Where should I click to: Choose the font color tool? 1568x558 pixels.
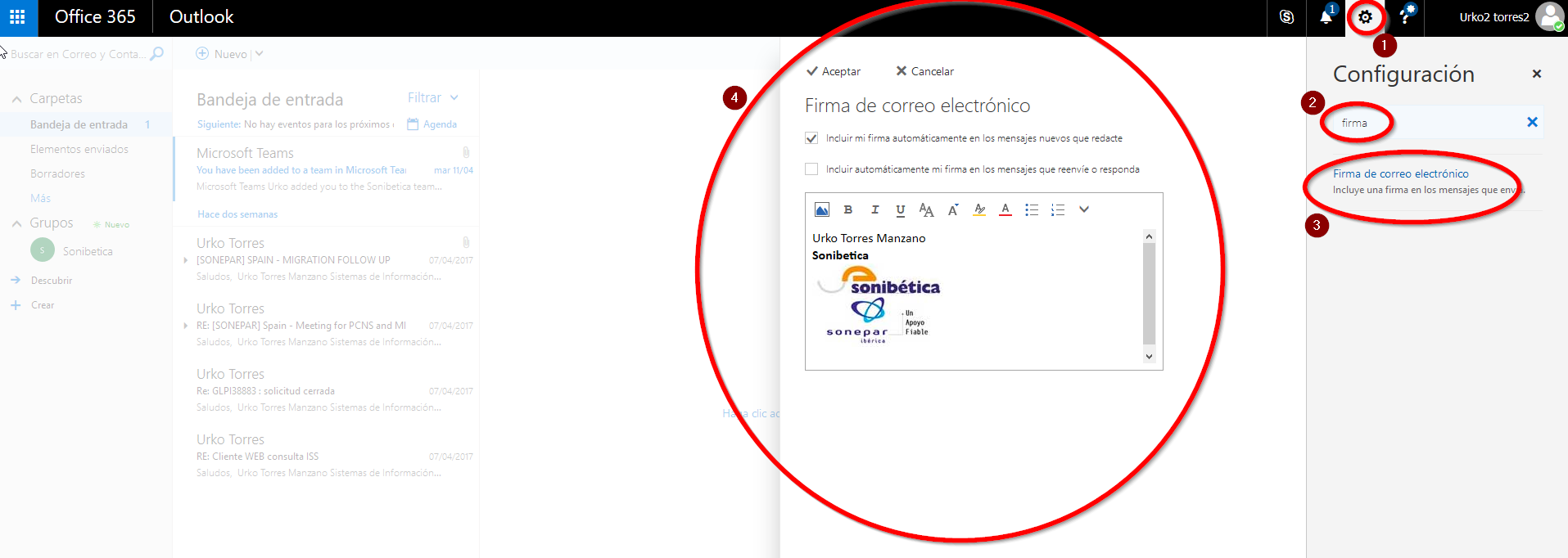(1005, 209)
